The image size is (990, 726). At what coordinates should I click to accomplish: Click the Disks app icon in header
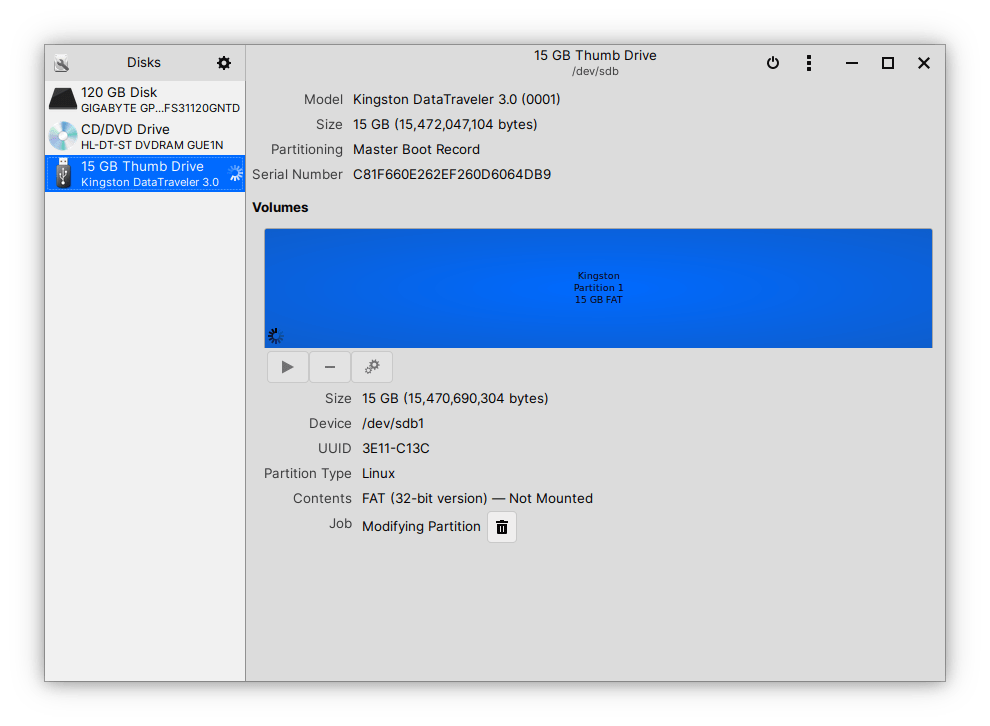61,63
